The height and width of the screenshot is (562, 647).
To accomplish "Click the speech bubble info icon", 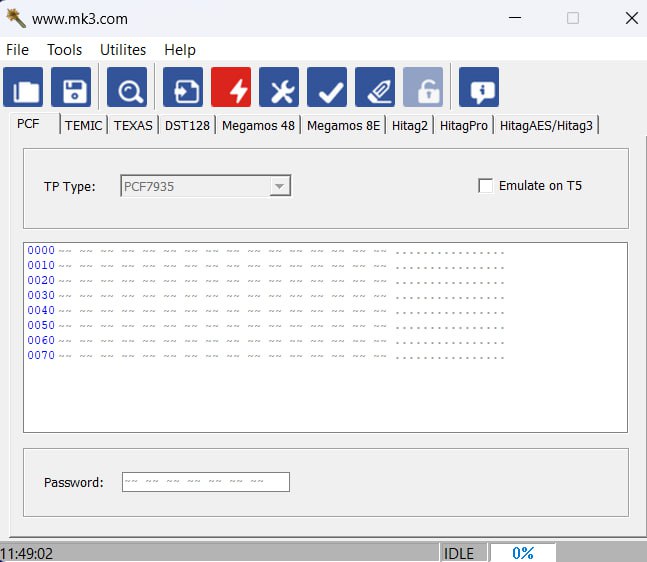I will (479, 88).
